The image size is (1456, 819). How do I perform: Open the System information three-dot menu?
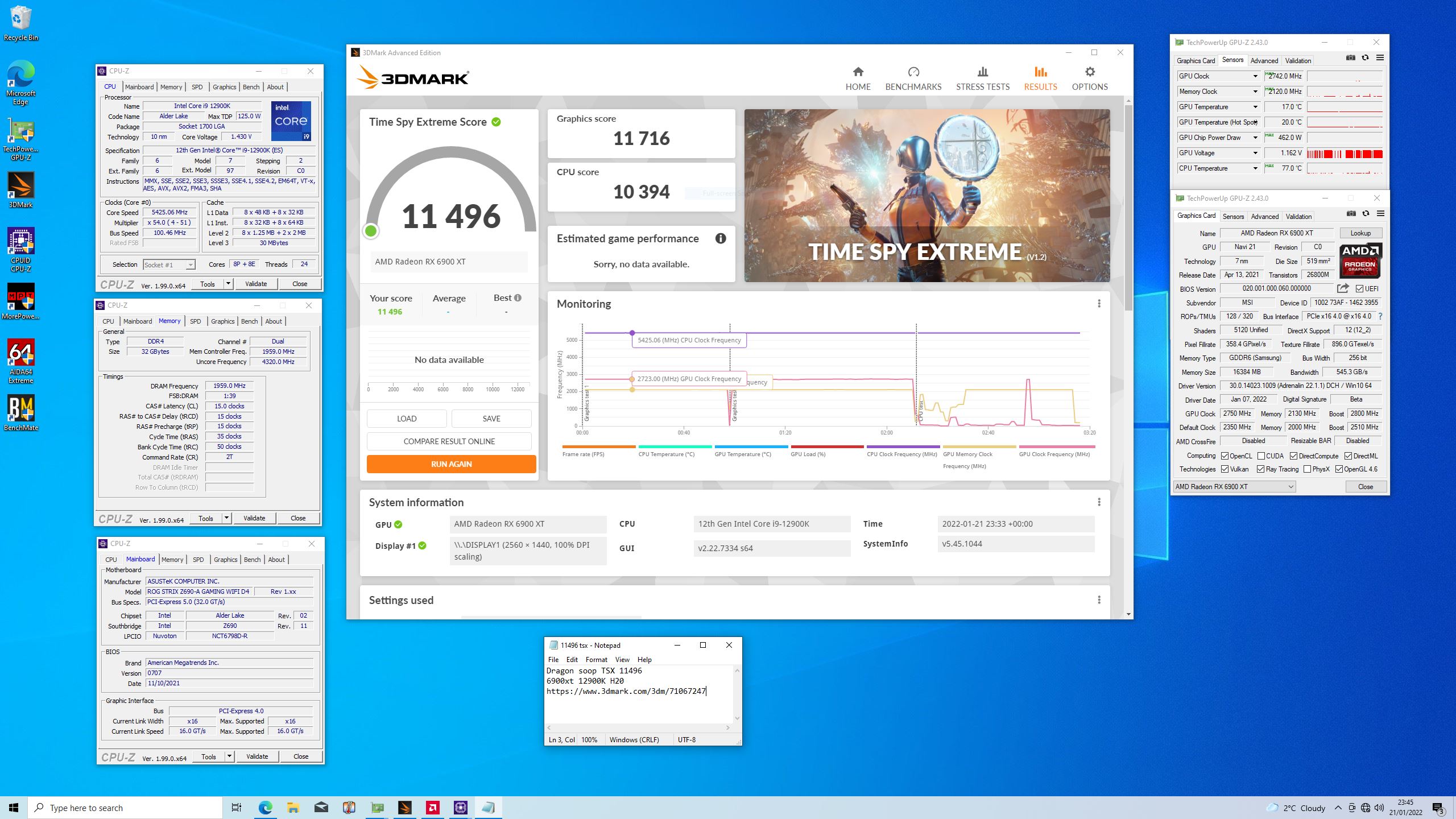[x=1099, y=502]
